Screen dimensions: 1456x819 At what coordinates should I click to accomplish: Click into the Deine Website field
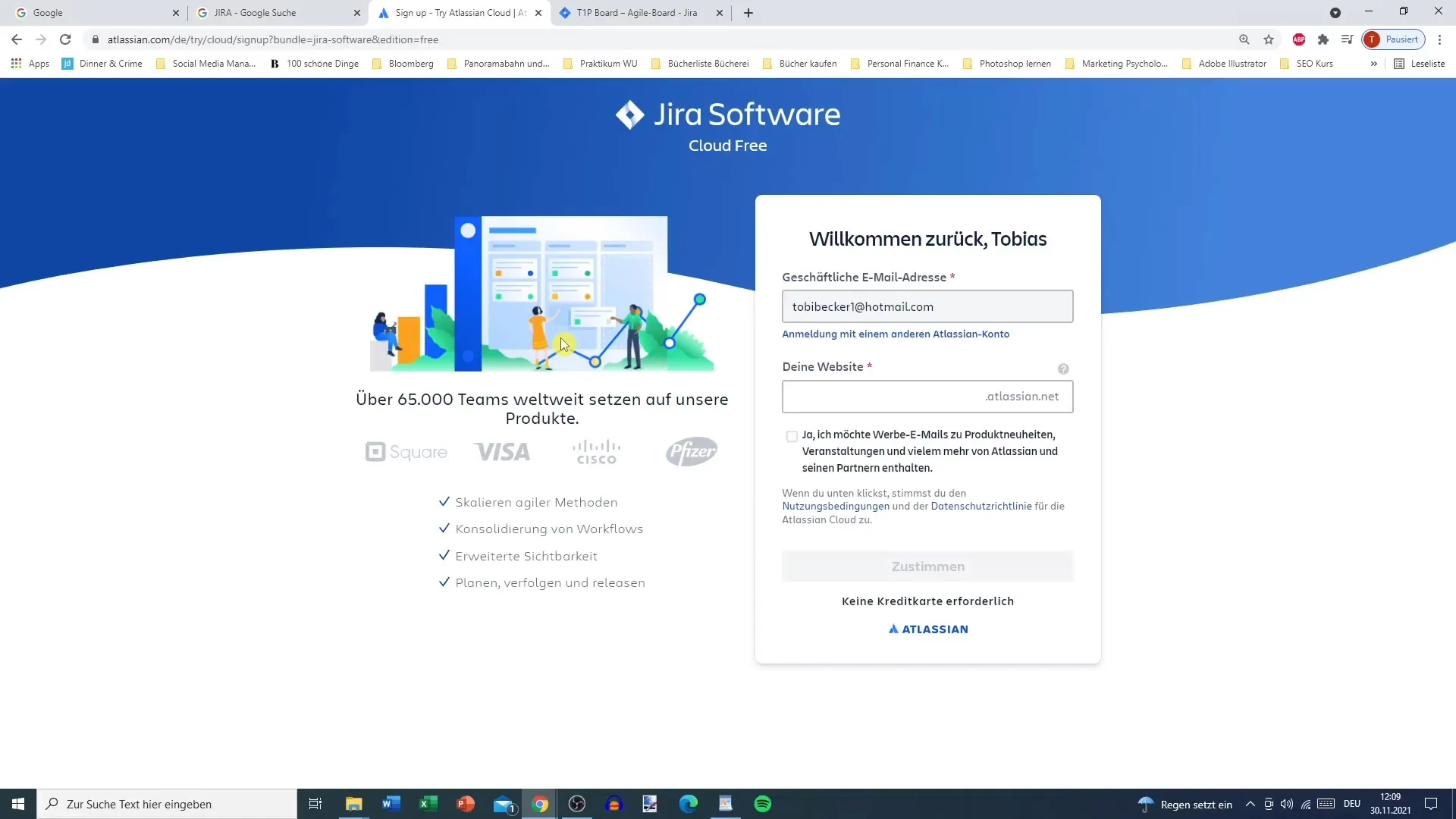927,397
